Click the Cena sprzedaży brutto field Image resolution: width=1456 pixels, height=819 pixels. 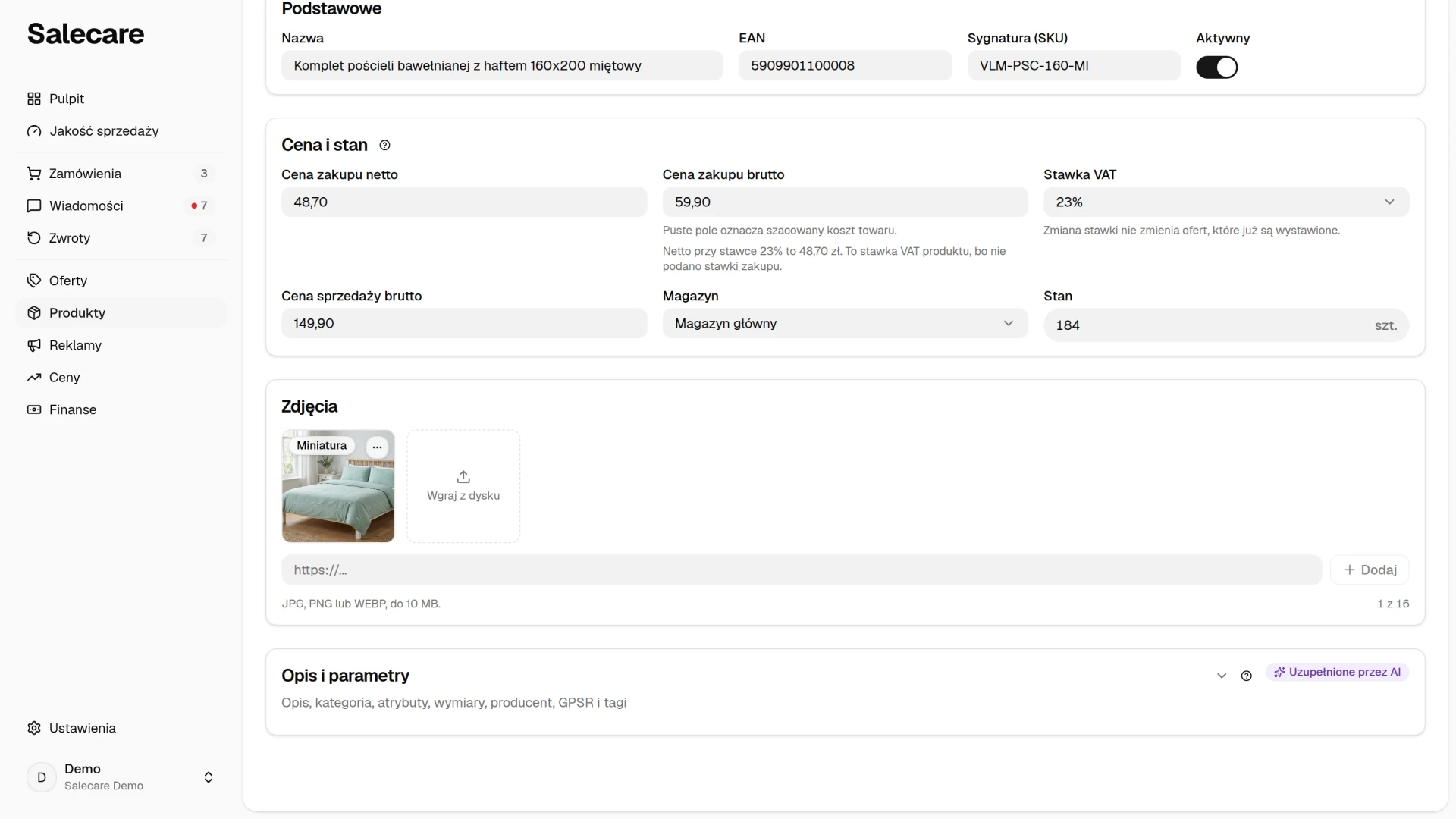coord(464,323)
